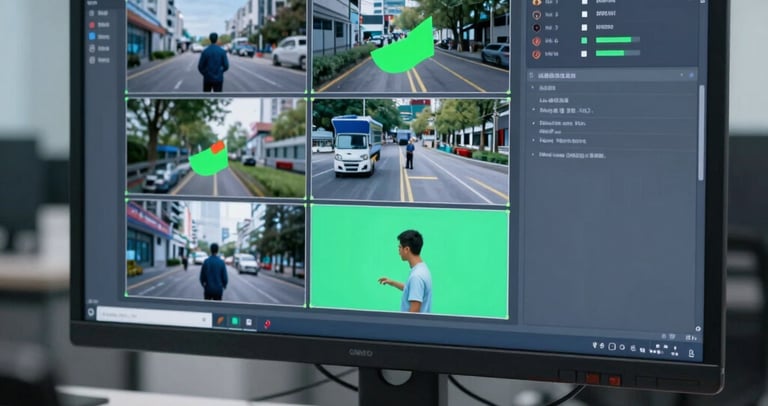This screenshot has width=768, height=406.
Task: Select the feed showing the white and blue truck
Action: [410, 150]
